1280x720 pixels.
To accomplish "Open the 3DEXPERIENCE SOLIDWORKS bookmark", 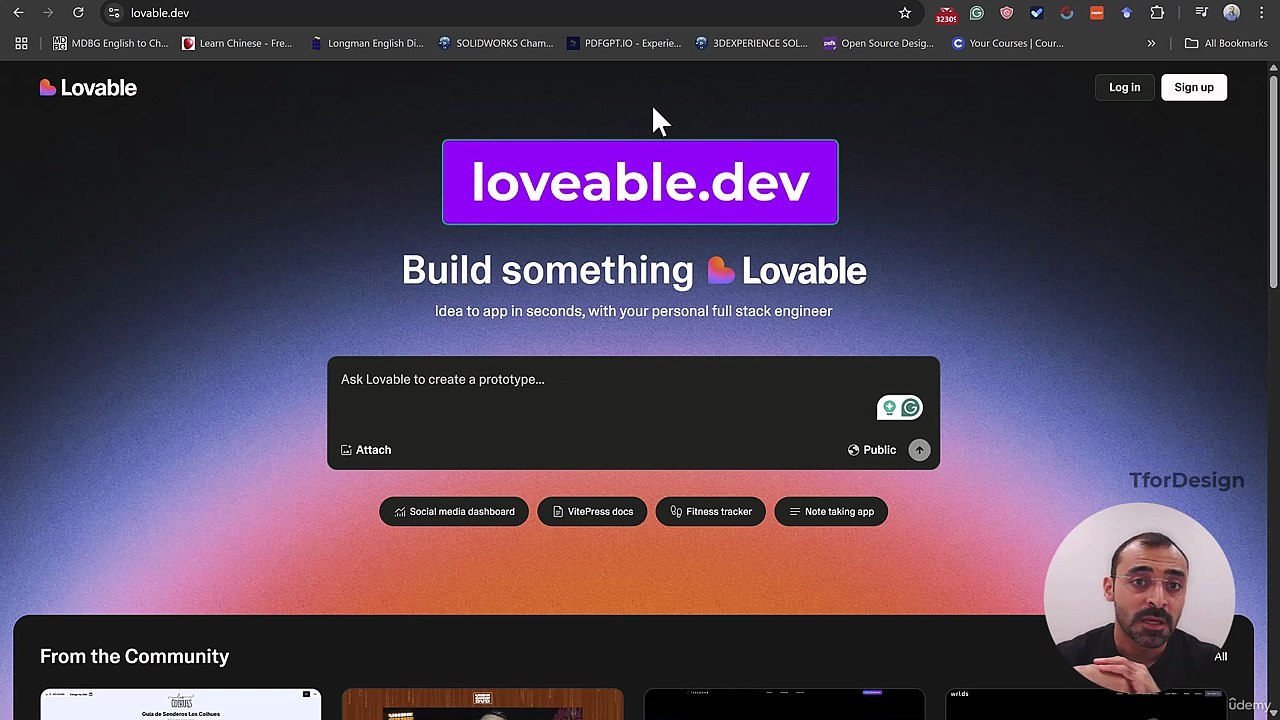I will point(751,43).
